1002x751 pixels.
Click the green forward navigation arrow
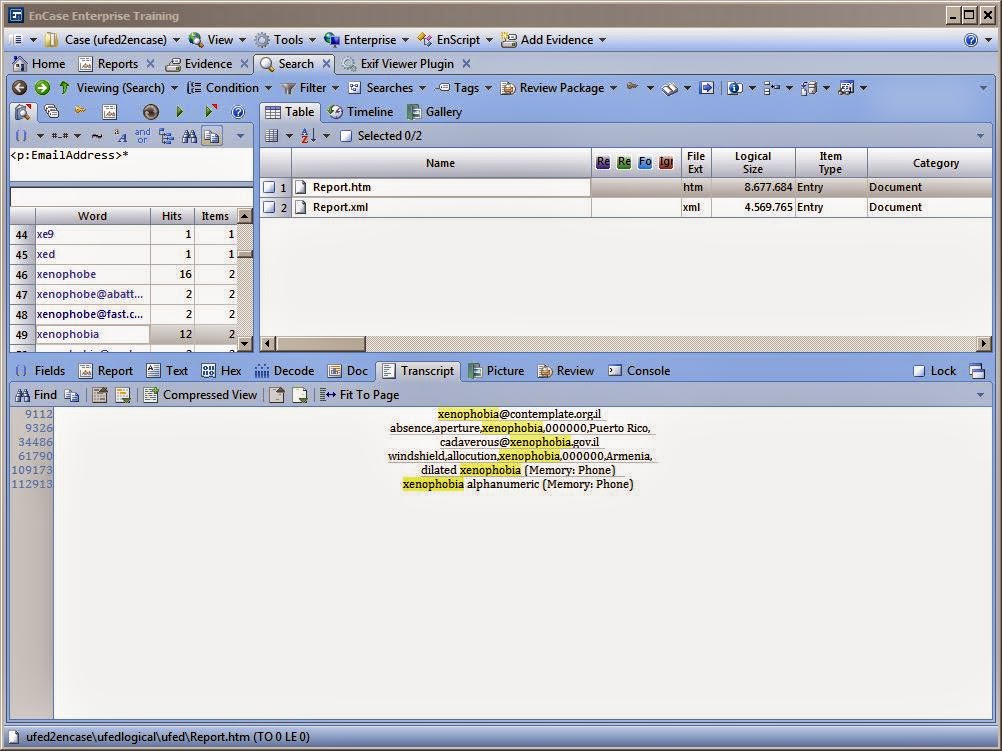click(x=42, y=88)
